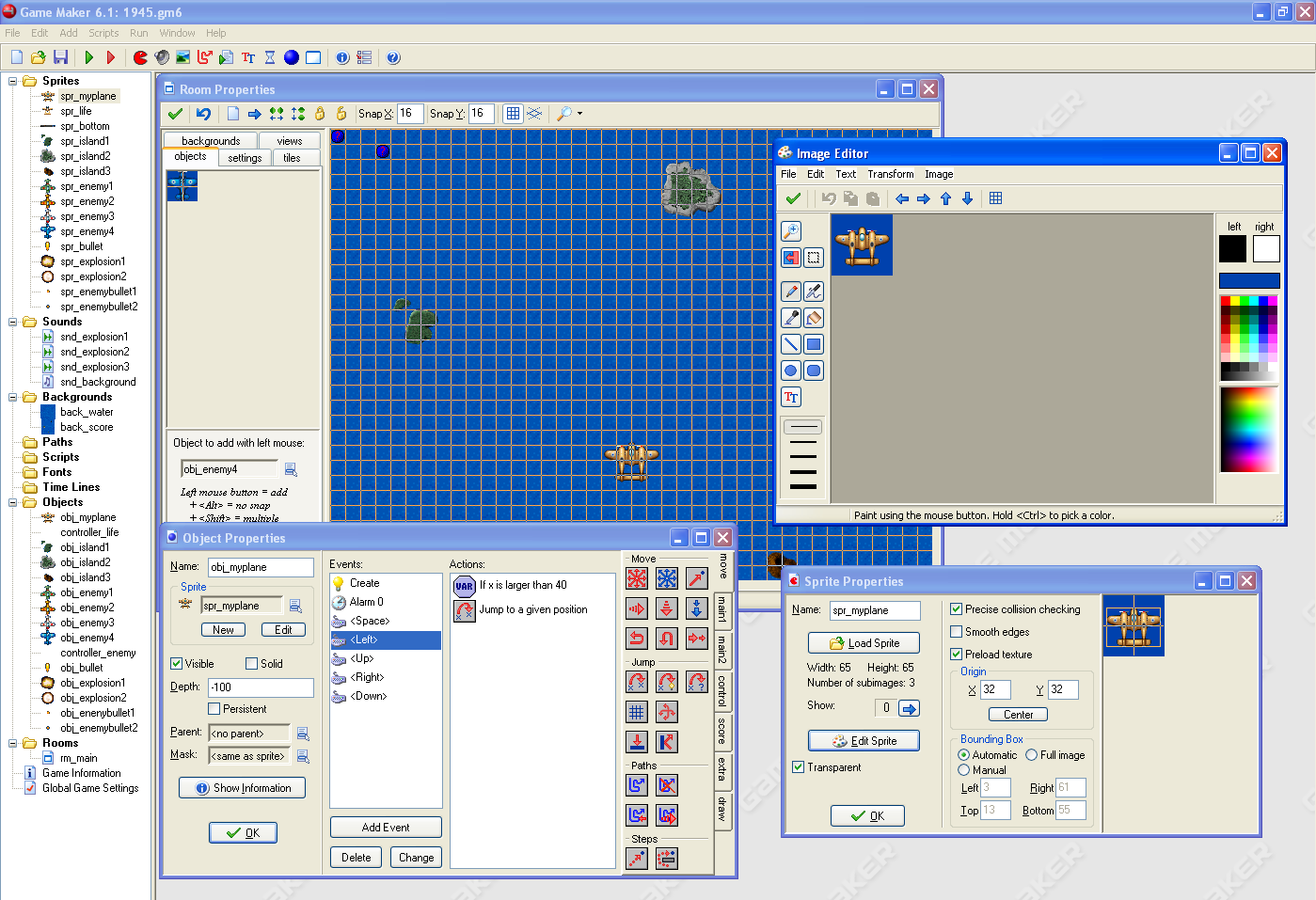
Task: Click the green Run game arrow
Action: [x=89, y=57]
